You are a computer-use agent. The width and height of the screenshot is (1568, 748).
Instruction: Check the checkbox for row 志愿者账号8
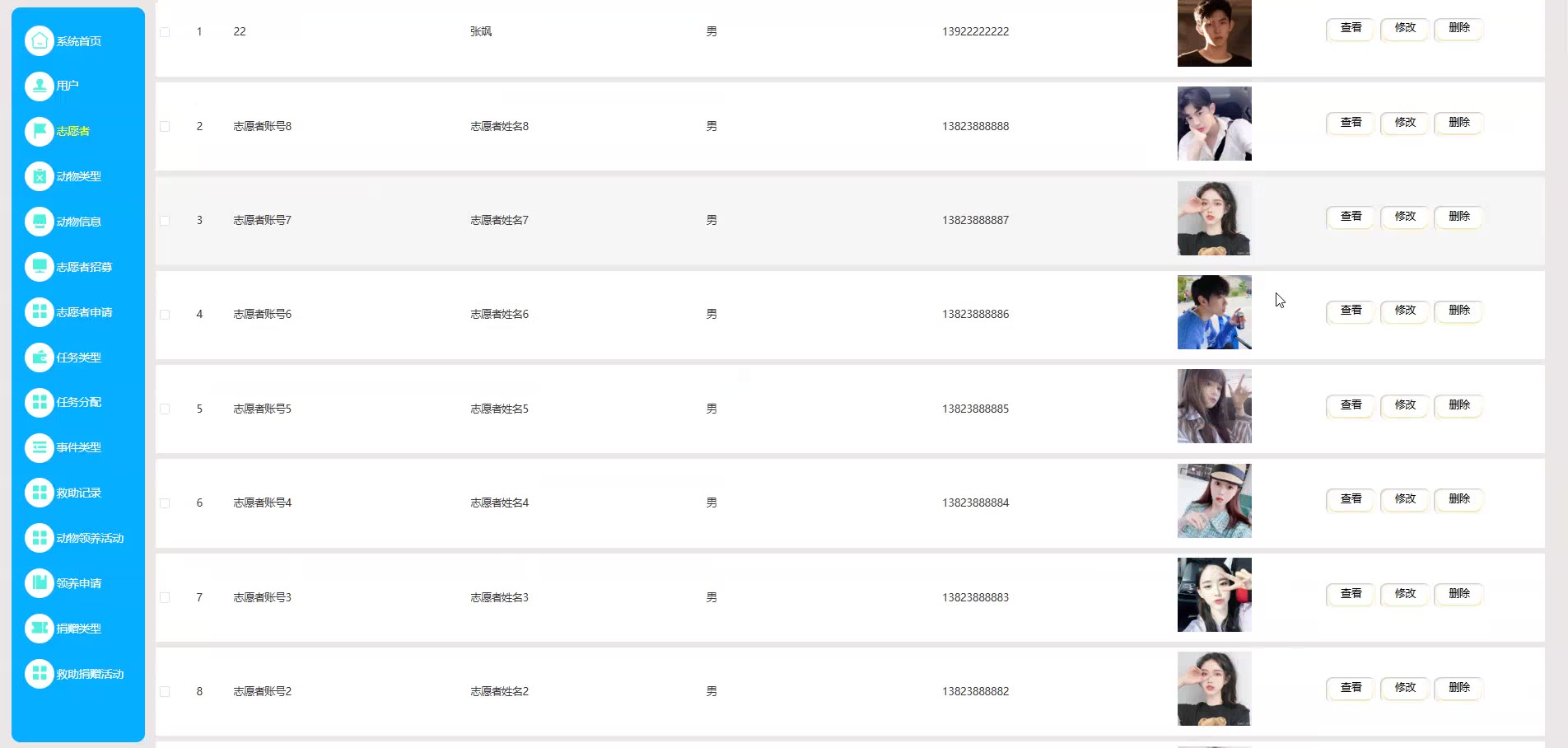[x=165, y=127]
